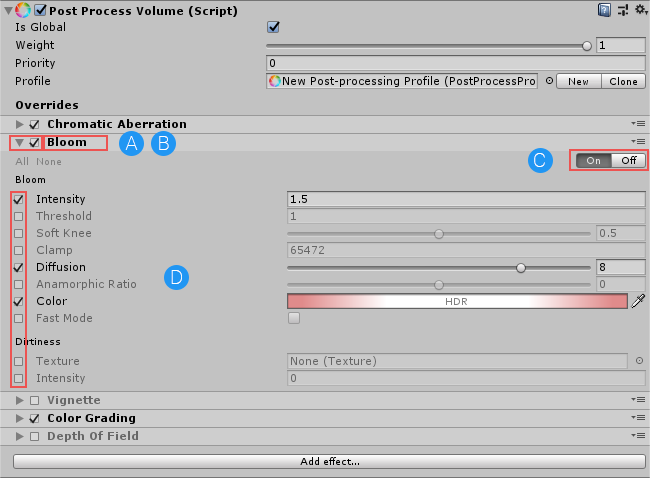Expand the Depth Of Field section arrow

(x=20, y=436)
